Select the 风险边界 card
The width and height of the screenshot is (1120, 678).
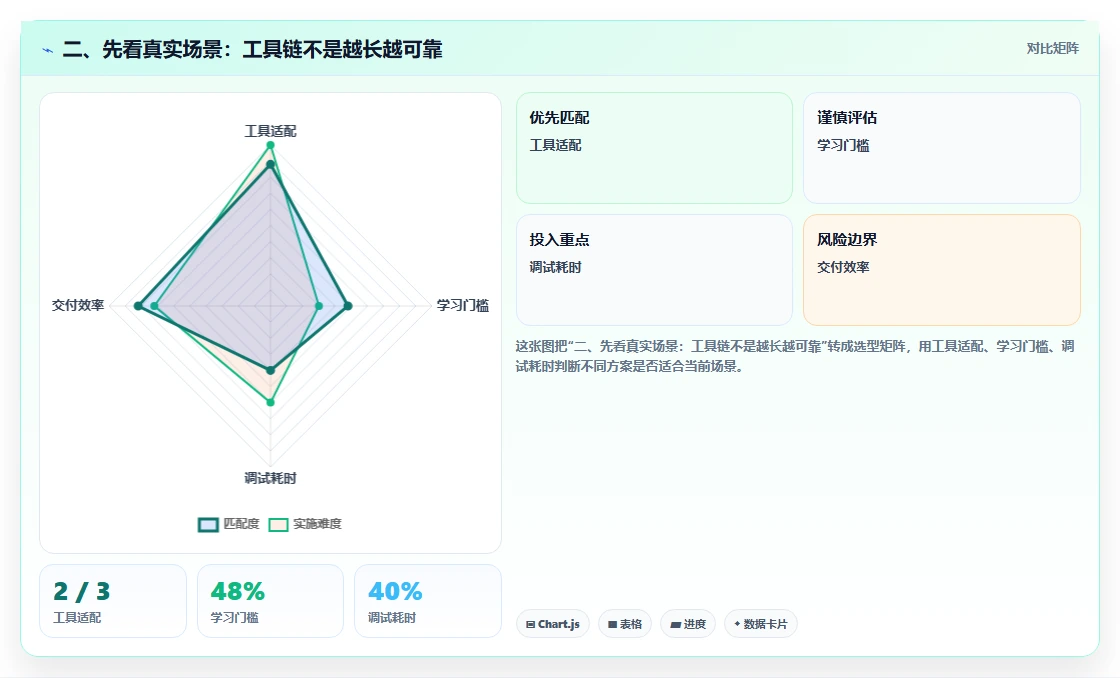click(x=941, y=270)
